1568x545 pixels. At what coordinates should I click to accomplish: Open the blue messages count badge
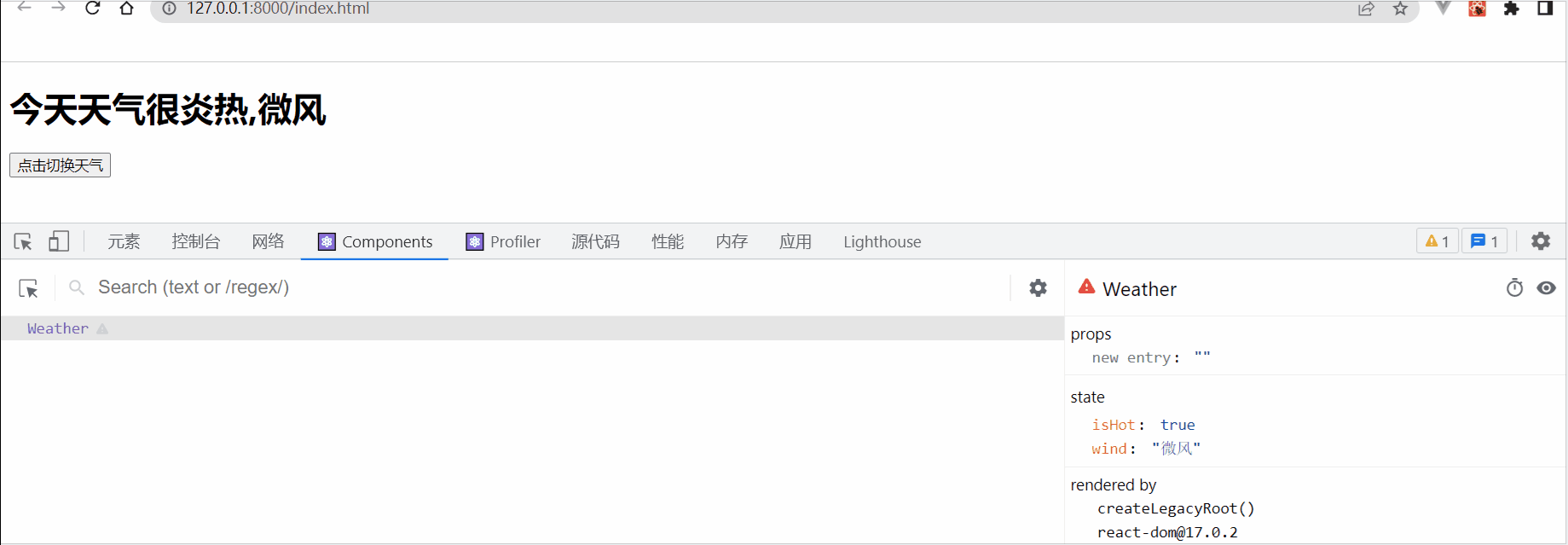point(1485,241)
